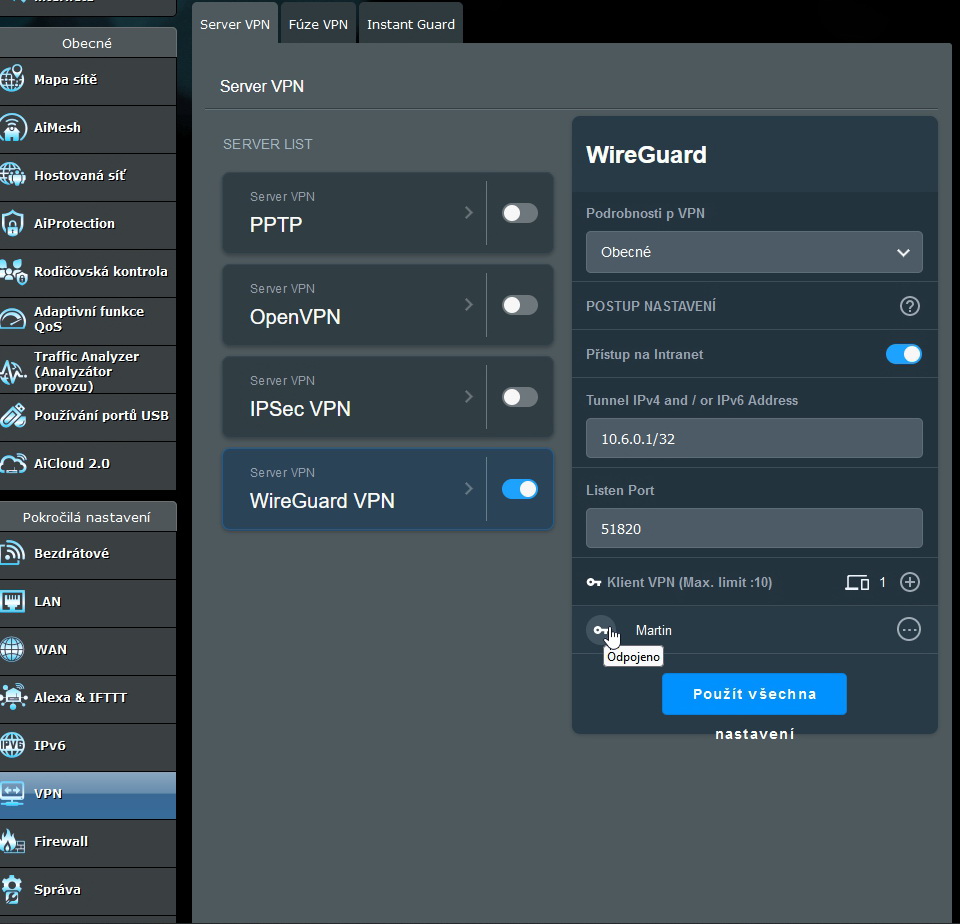Open LAN settings icon
Screen dimensions: 960x924
click(x=12, y=601)
